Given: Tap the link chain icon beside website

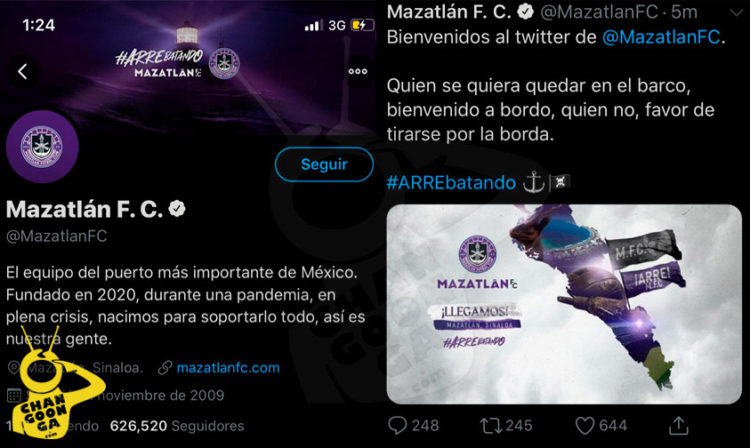Looking at the screenshot, I should (165, 368).
